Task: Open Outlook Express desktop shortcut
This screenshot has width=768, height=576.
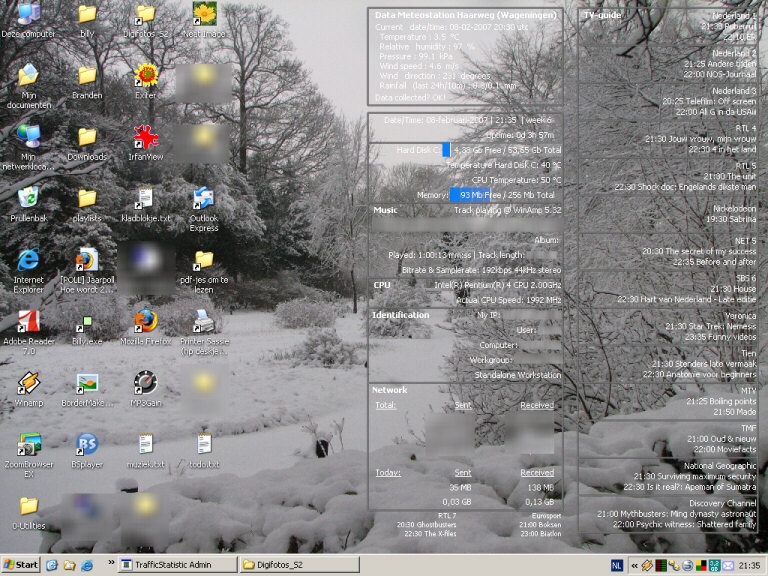Action: pos(204,198)
